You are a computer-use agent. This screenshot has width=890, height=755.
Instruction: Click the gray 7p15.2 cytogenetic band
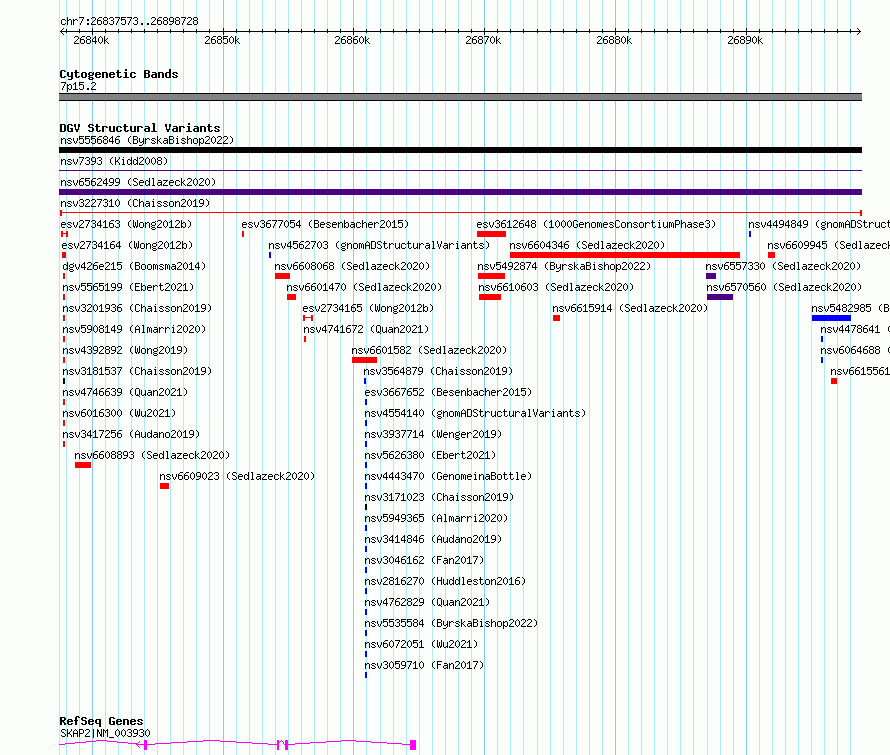tap(460, 97)
